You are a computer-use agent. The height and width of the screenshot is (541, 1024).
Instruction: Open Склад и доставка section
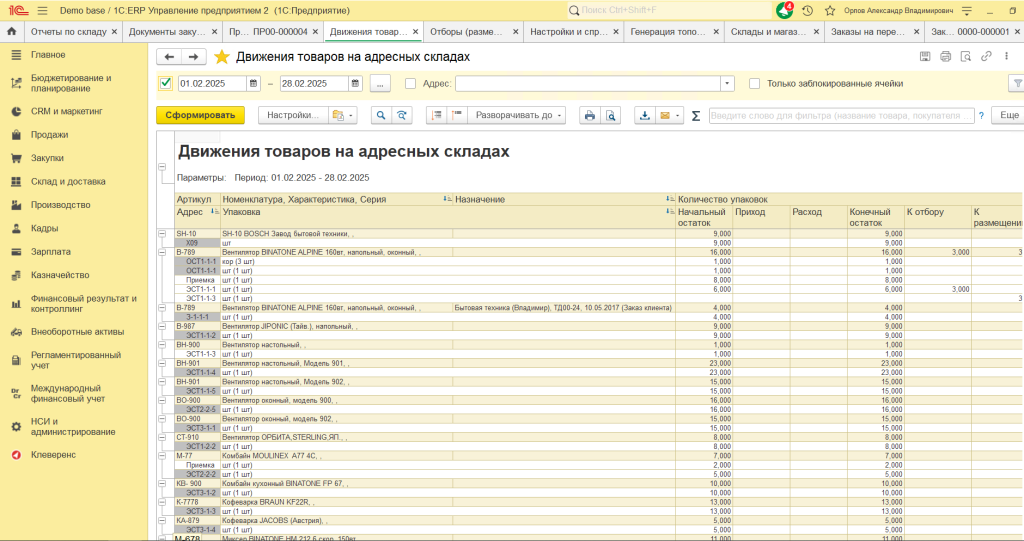pyautogui.click(x=68, y=182)
